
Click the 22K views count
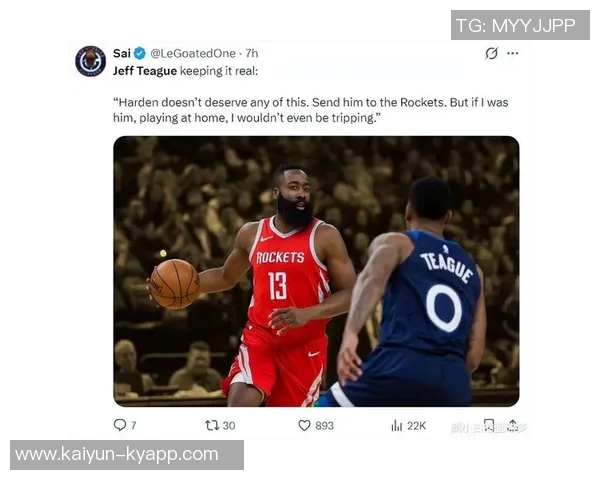click(416, 426)
